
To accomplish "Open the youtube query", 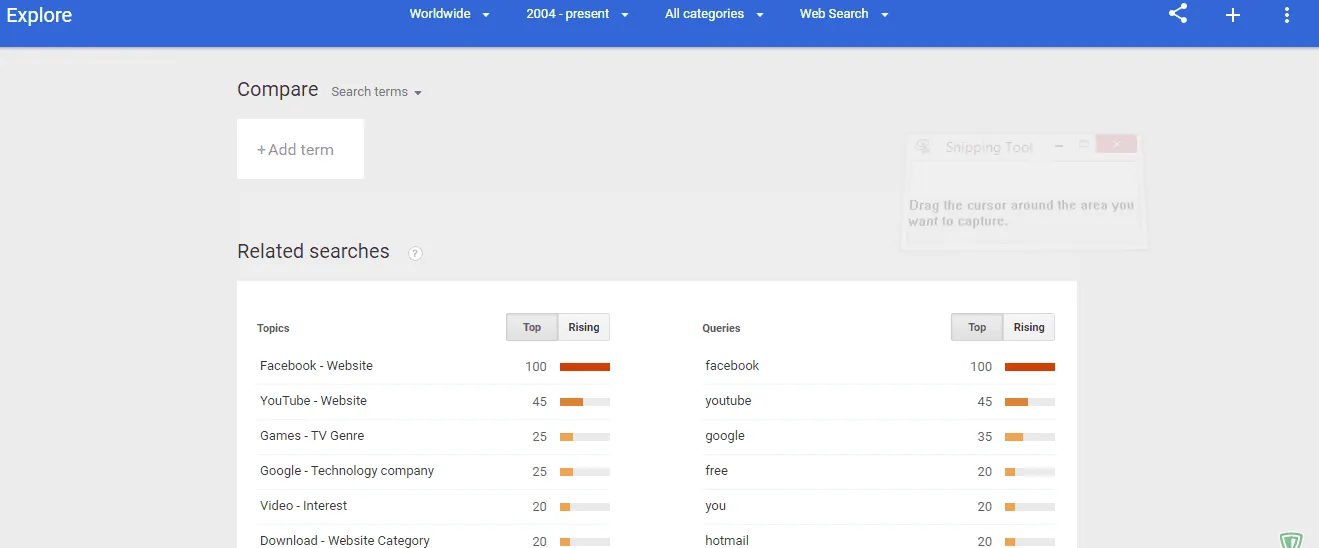I will 728,401.
